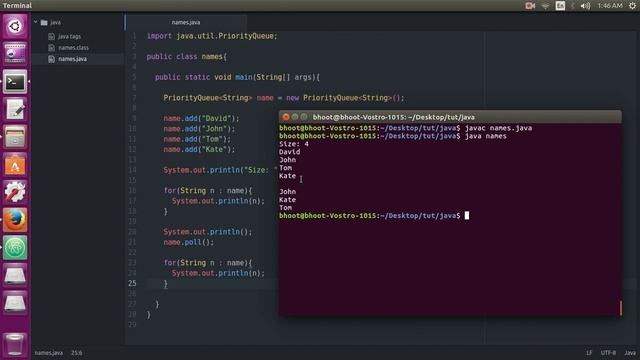
Task: Switch to the names.java editor tab
Action: click(186, 22)
